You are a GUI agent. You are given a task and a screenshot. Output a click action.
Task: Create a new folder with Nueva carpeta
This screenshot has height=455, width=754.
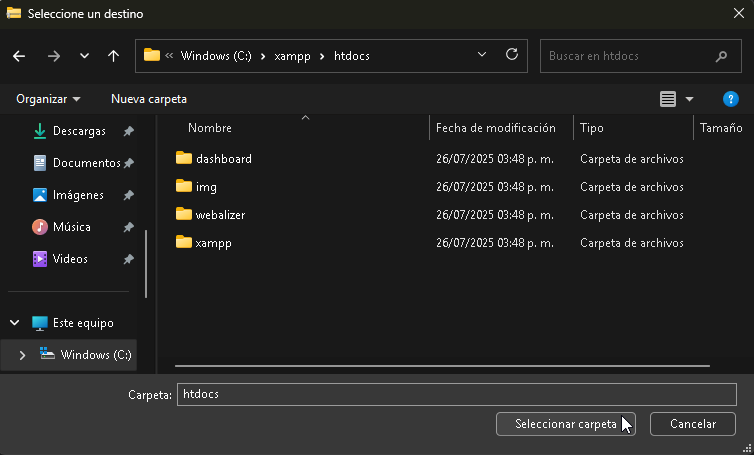pyautogui.click(x=149, y=99)
